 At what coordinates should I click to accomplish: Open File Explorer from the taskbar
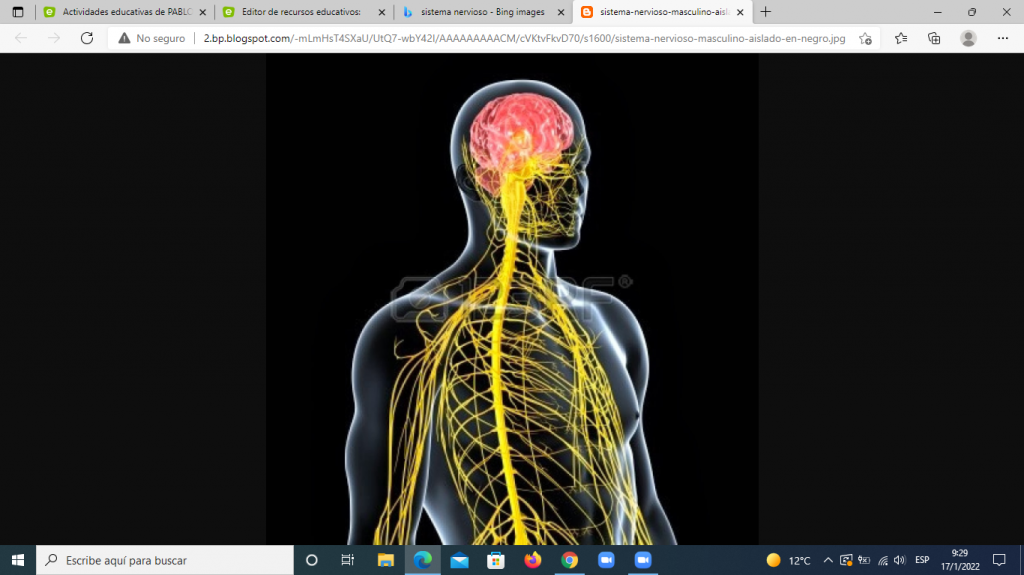pos(385,560)
